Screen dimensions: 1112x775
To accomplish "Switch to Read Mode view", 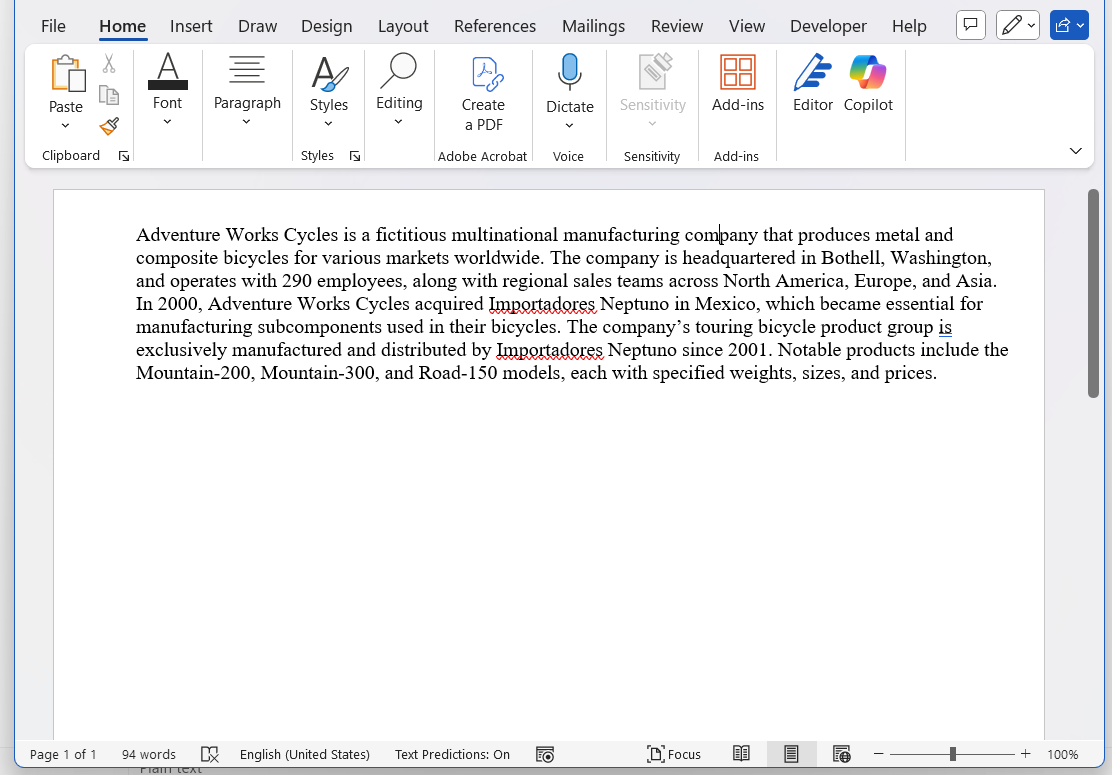I will [x=741, y=754].
